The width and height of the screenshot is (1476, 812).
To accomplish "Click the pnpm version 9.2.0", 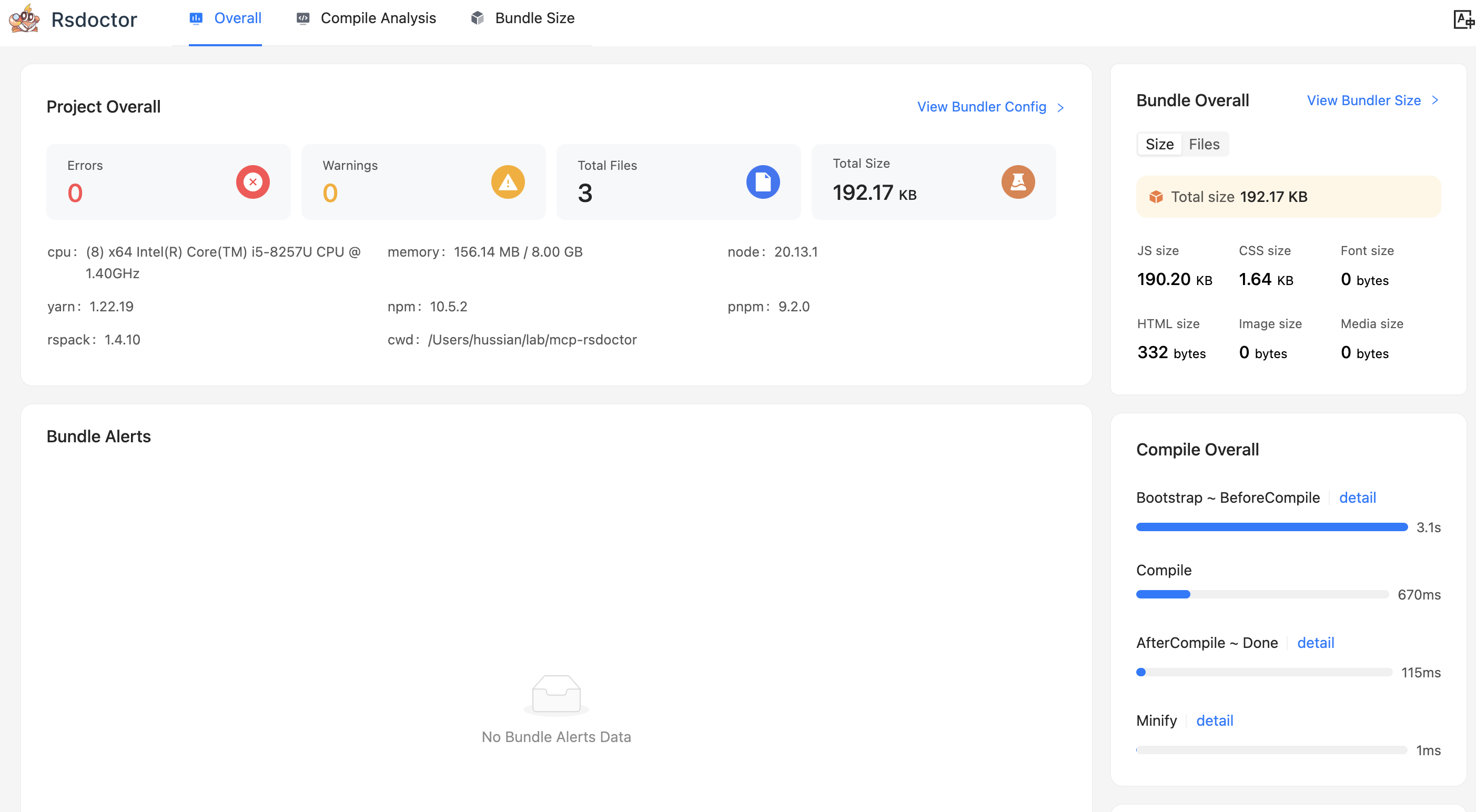I will [x=794, y=307].
